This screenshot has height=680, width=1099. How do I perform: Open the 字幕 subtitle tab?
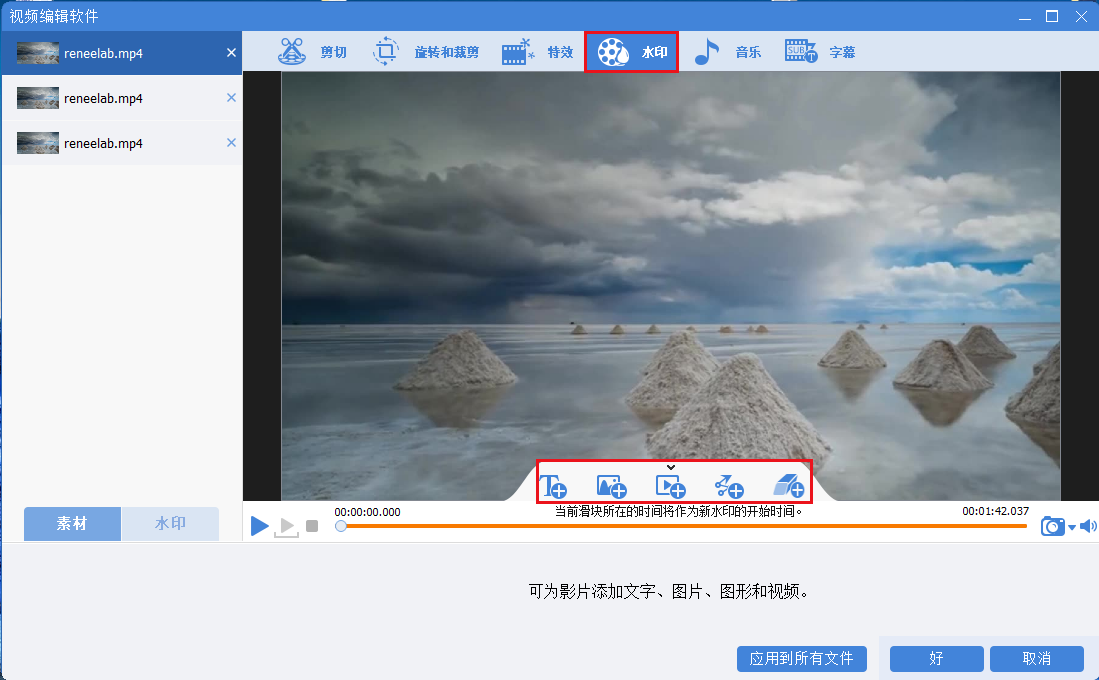click(819, 52)
